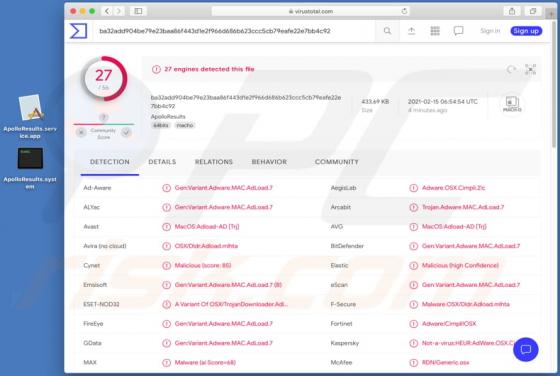Click the AegisLab detection alert icon
This screenshot has width=560, height=376.
coord(414,188)
